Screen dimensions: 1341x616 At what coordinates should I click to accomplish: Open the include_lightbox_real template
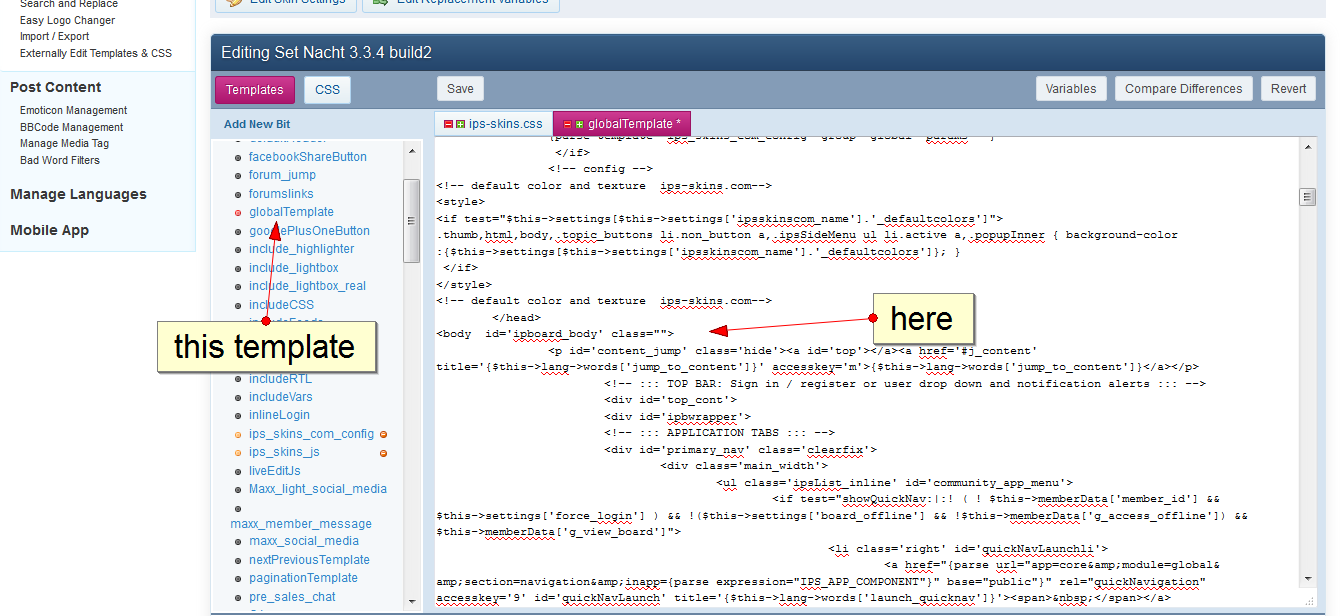[x=308, y=286]
